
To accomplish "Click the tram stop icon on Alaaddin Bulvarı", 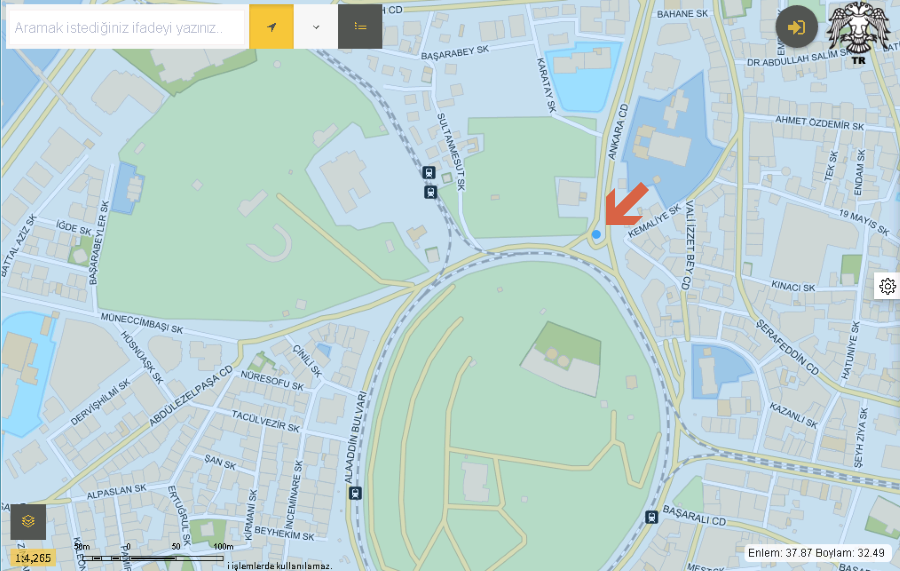I will click(x=355, y=493).
